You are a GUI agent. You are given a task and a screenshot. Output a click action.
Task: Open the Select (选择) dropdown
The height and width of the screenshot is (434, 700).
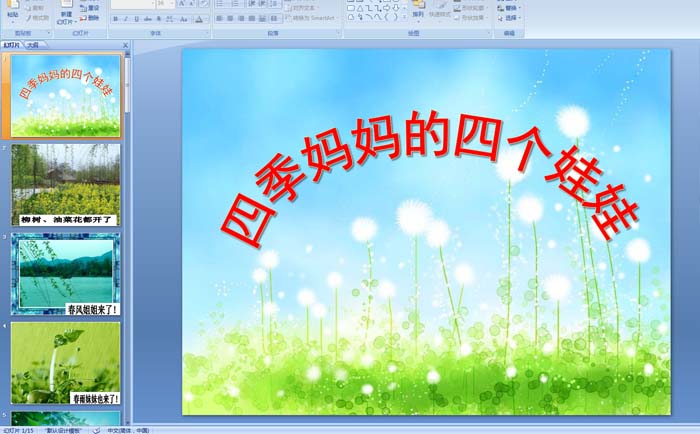pos(509,17)
